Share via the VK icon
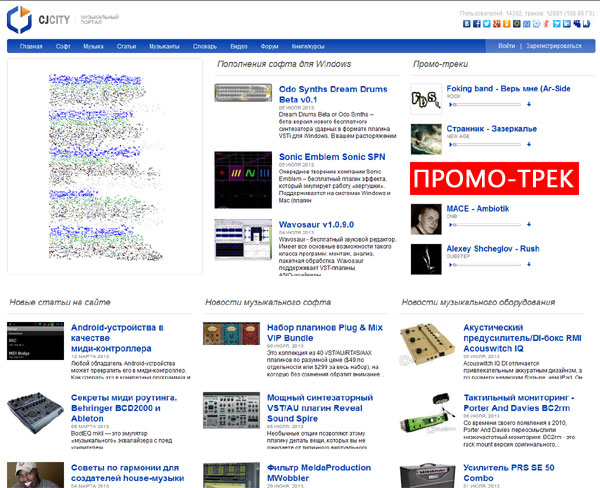Screen dimensions: 600x488 click(x=466, y=24)
